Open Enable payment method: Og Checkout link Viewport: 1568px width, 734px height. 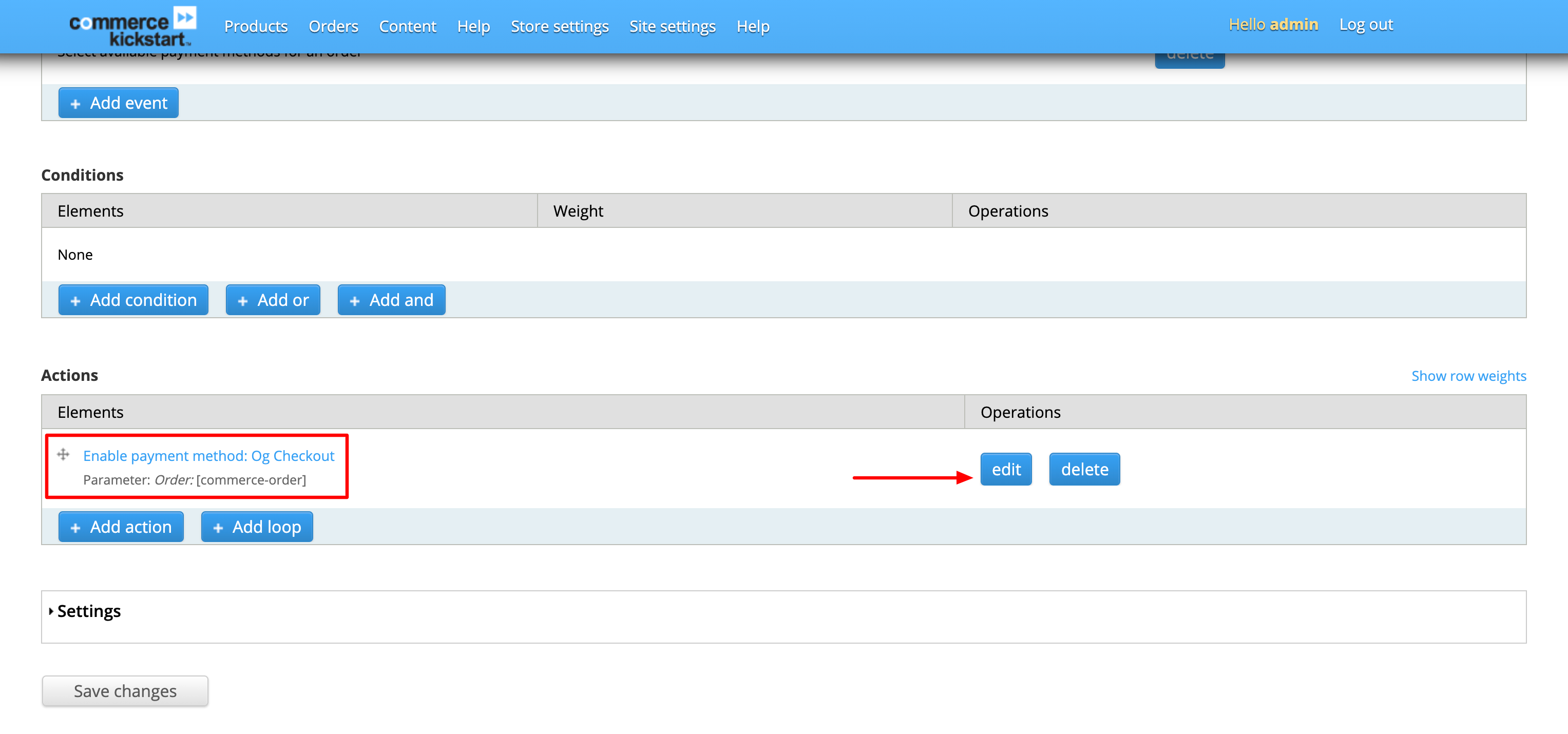[x=209, y=455]
